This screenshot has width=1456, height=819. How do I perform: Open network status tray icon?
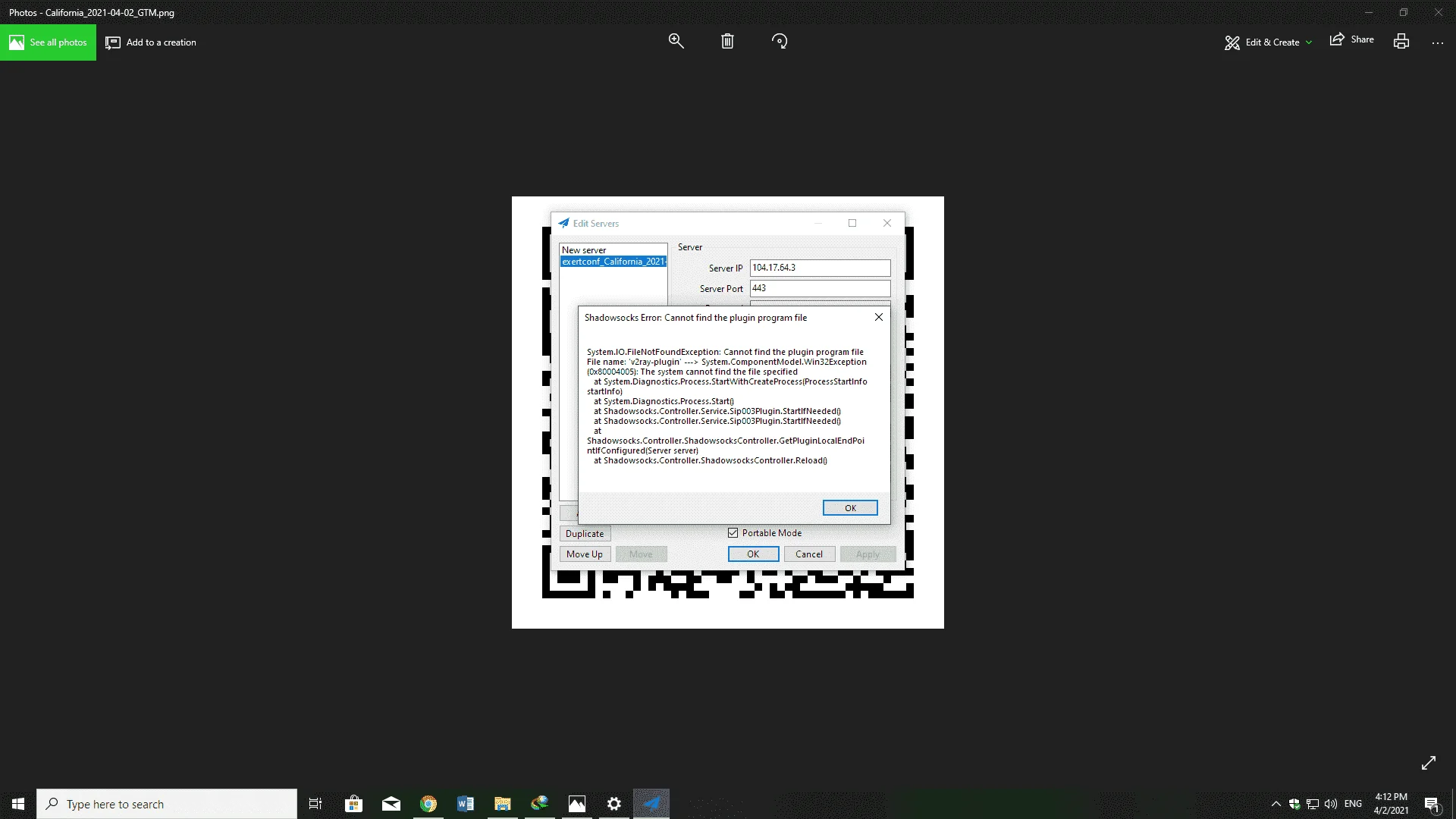coord(1313,804)
